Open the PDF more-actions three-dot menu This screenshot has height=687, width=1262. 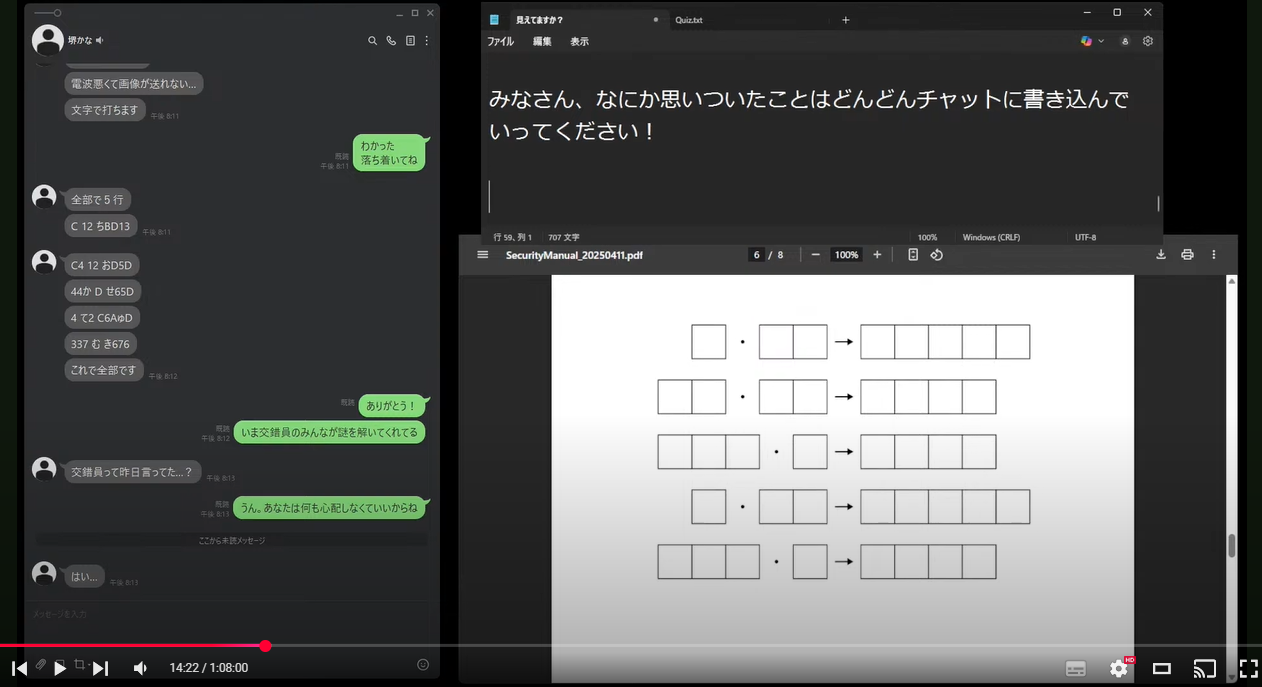(1214, 255)
